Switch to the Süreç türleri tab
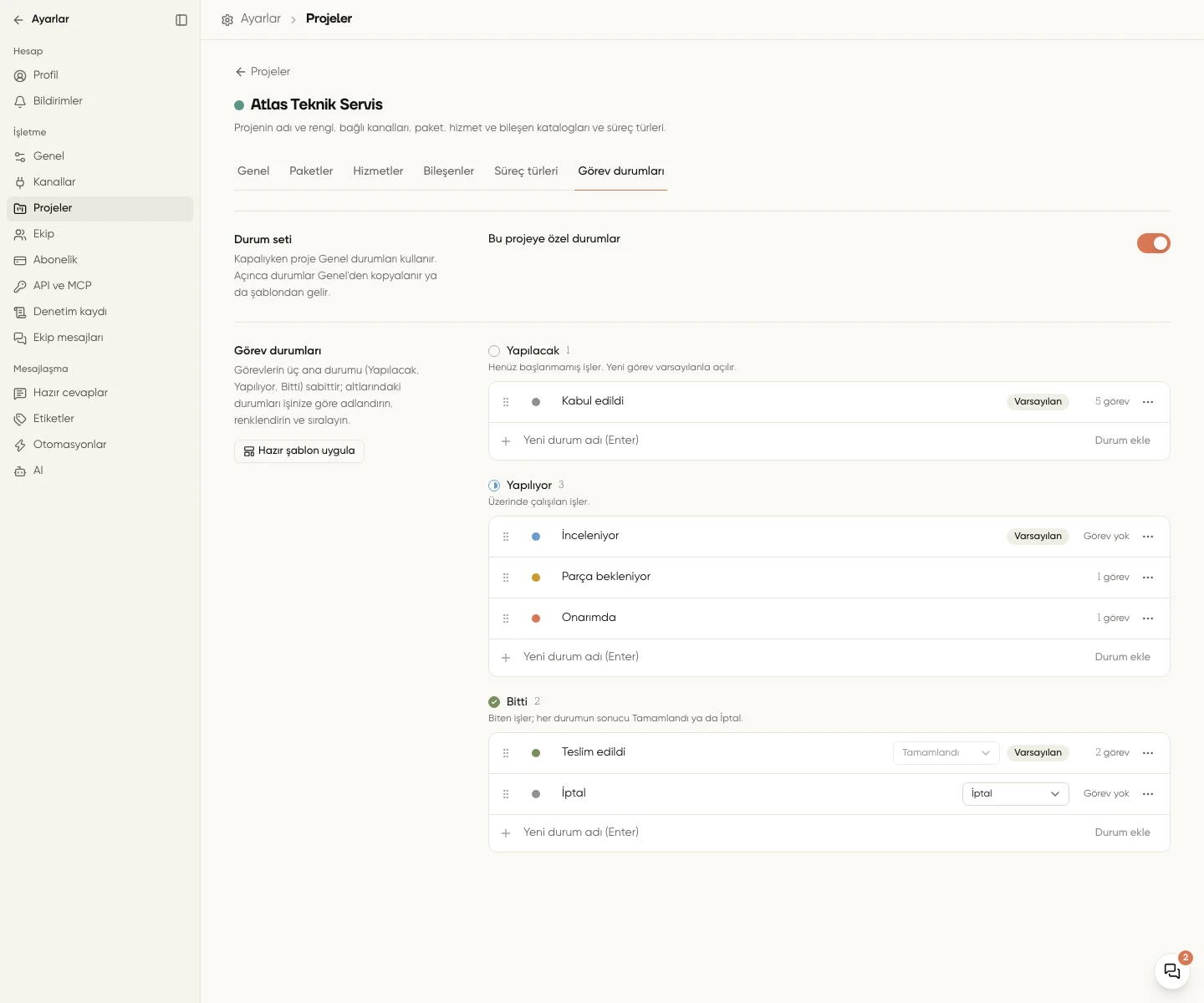Viewport: 1204px width, 1003px height. click(x=526, y=171)
